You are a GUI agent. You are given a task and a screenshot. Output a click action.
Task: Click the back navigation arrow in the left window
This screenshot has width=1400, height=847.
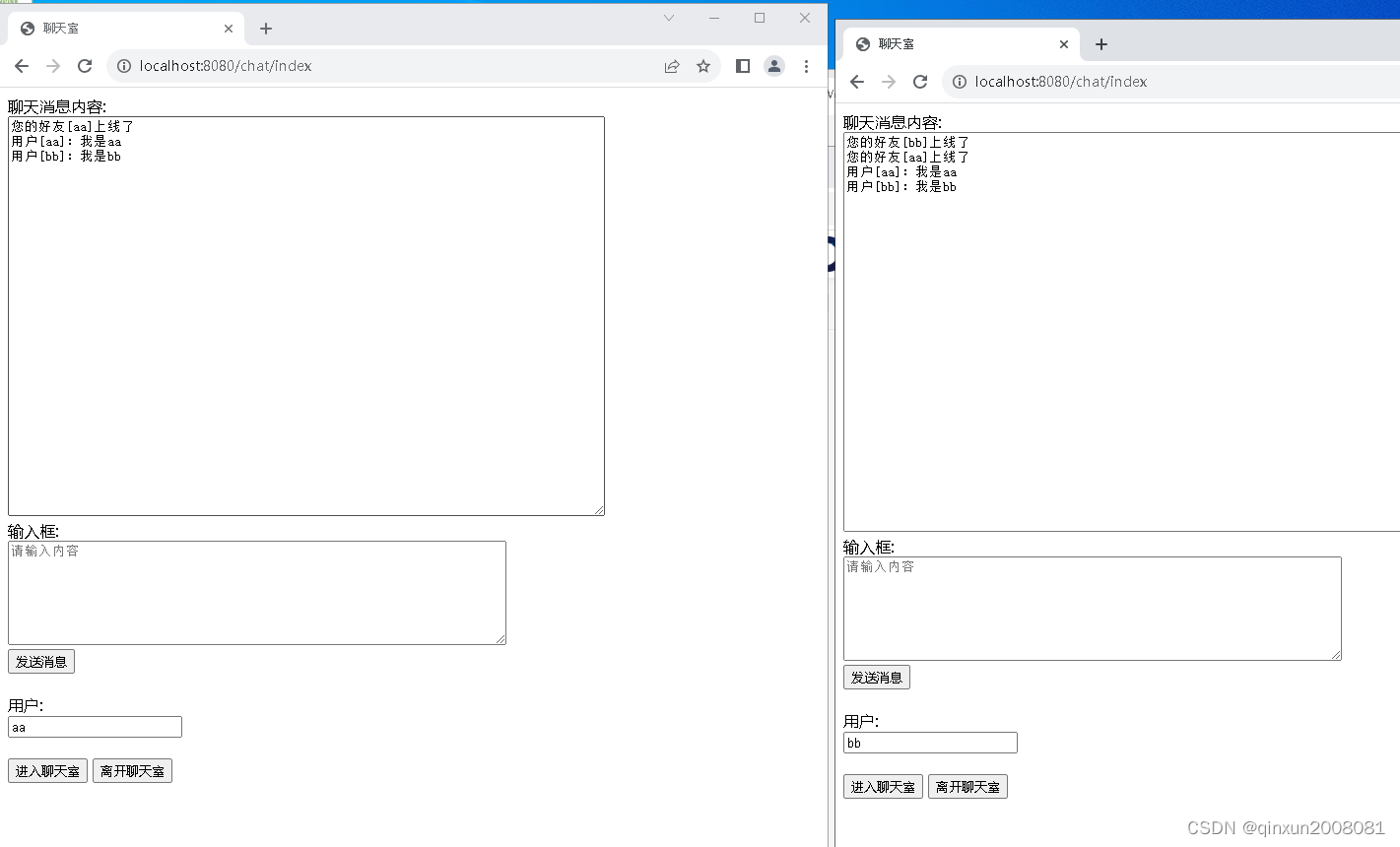coord(21,66)
